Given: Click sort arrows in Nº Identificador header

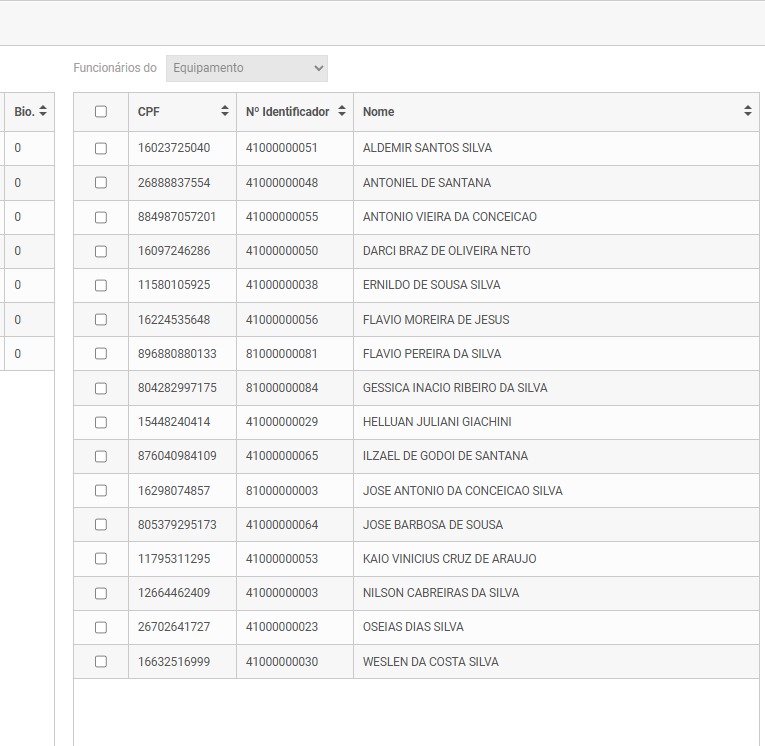Looking at the screenshot, I should pos(342,112).
